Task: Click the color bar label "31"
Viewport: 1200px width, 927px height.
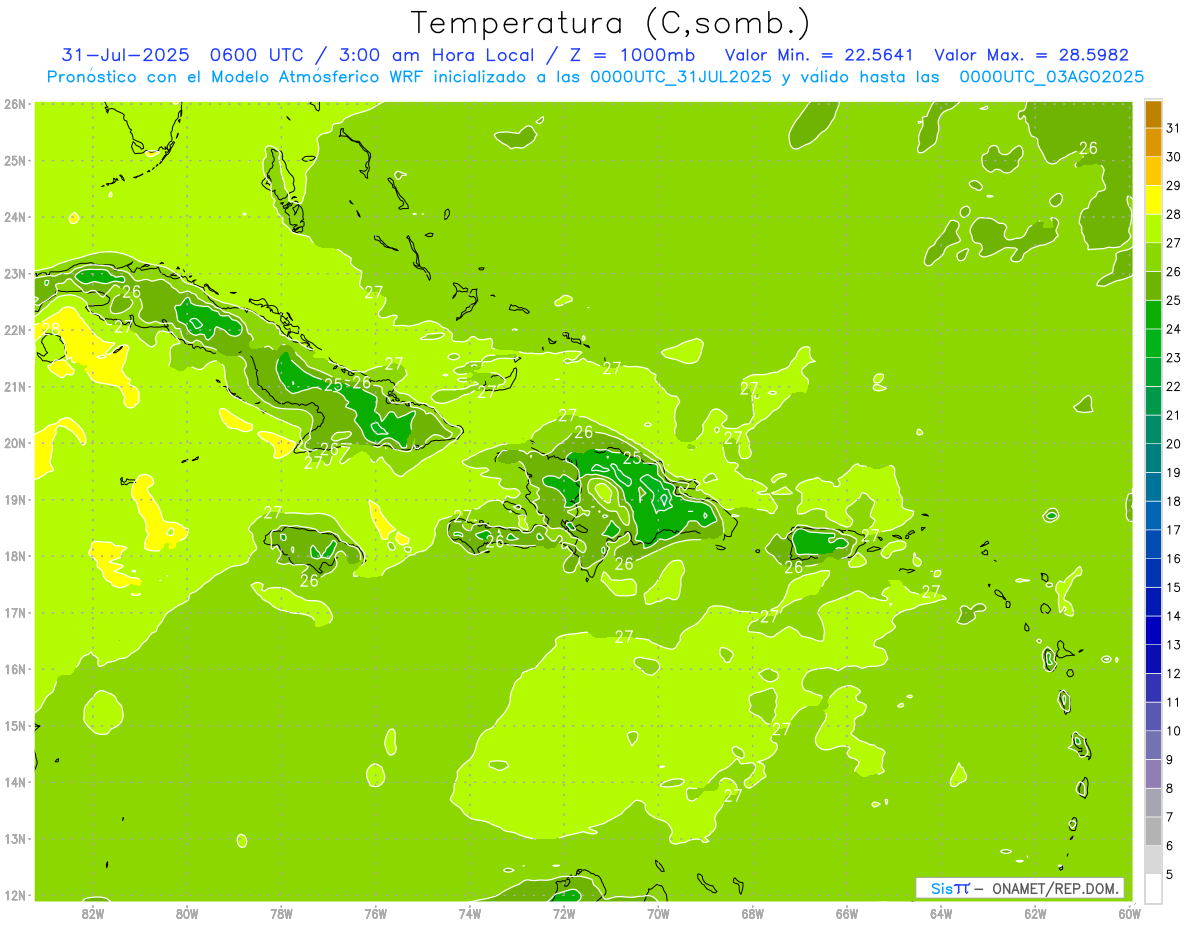Action: coord(1173,129)
